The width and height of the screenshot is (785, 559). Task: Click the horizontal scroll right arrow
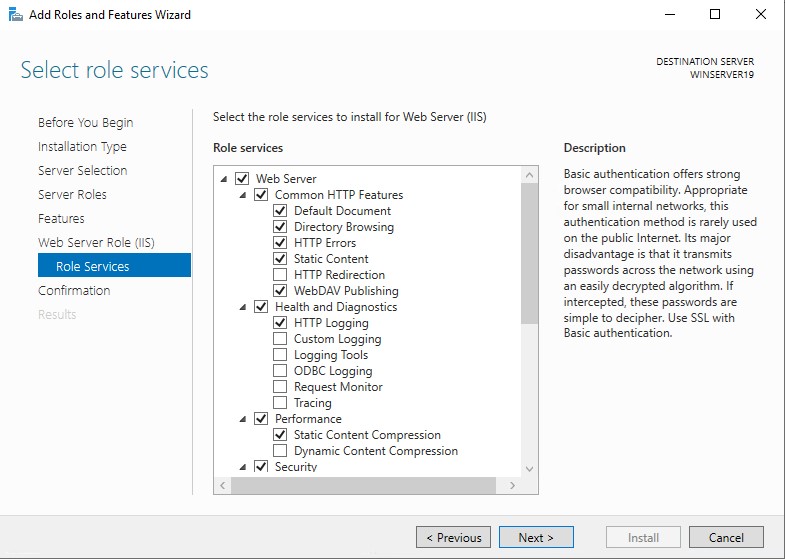[x=512, y=485]
